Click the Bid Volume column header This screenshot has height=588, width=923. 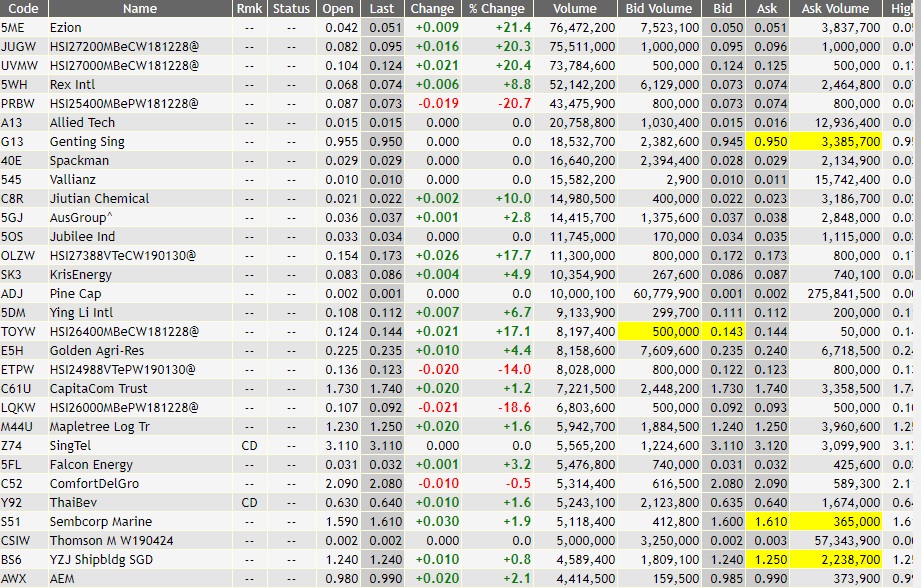tap(659, 8)
